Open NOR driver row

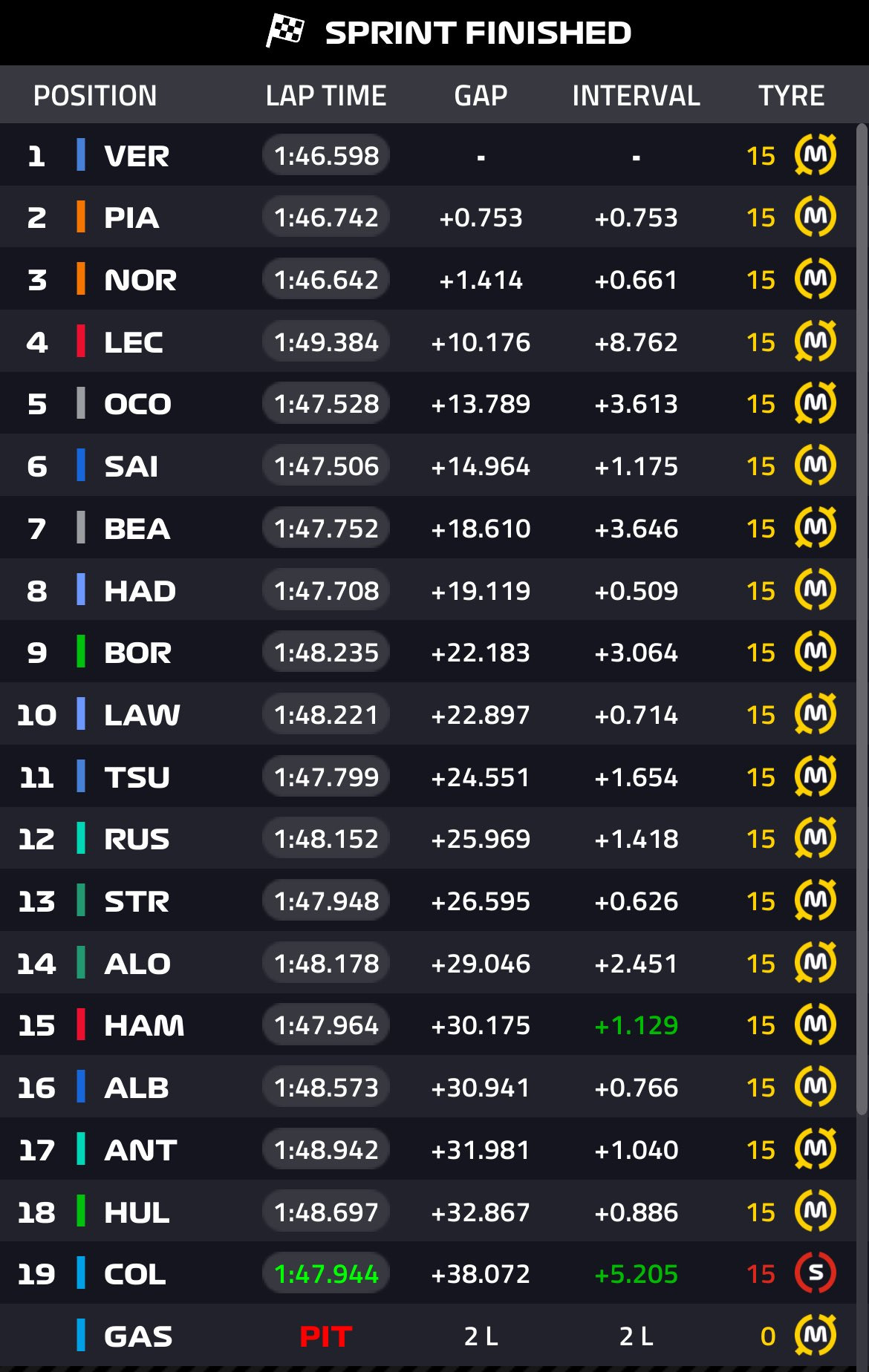point(140,280)
